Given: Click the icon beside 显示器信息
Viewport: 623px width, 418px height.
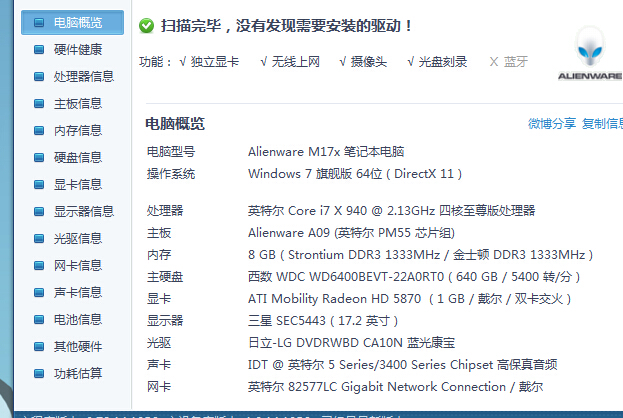Looking at the screenshot, I should 39,211.
